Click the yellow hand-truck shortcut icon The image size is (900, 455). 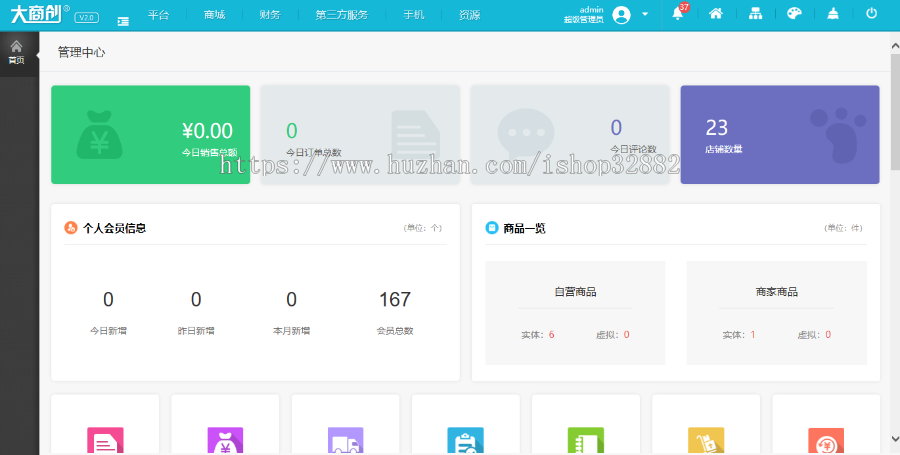click(706, 441)
